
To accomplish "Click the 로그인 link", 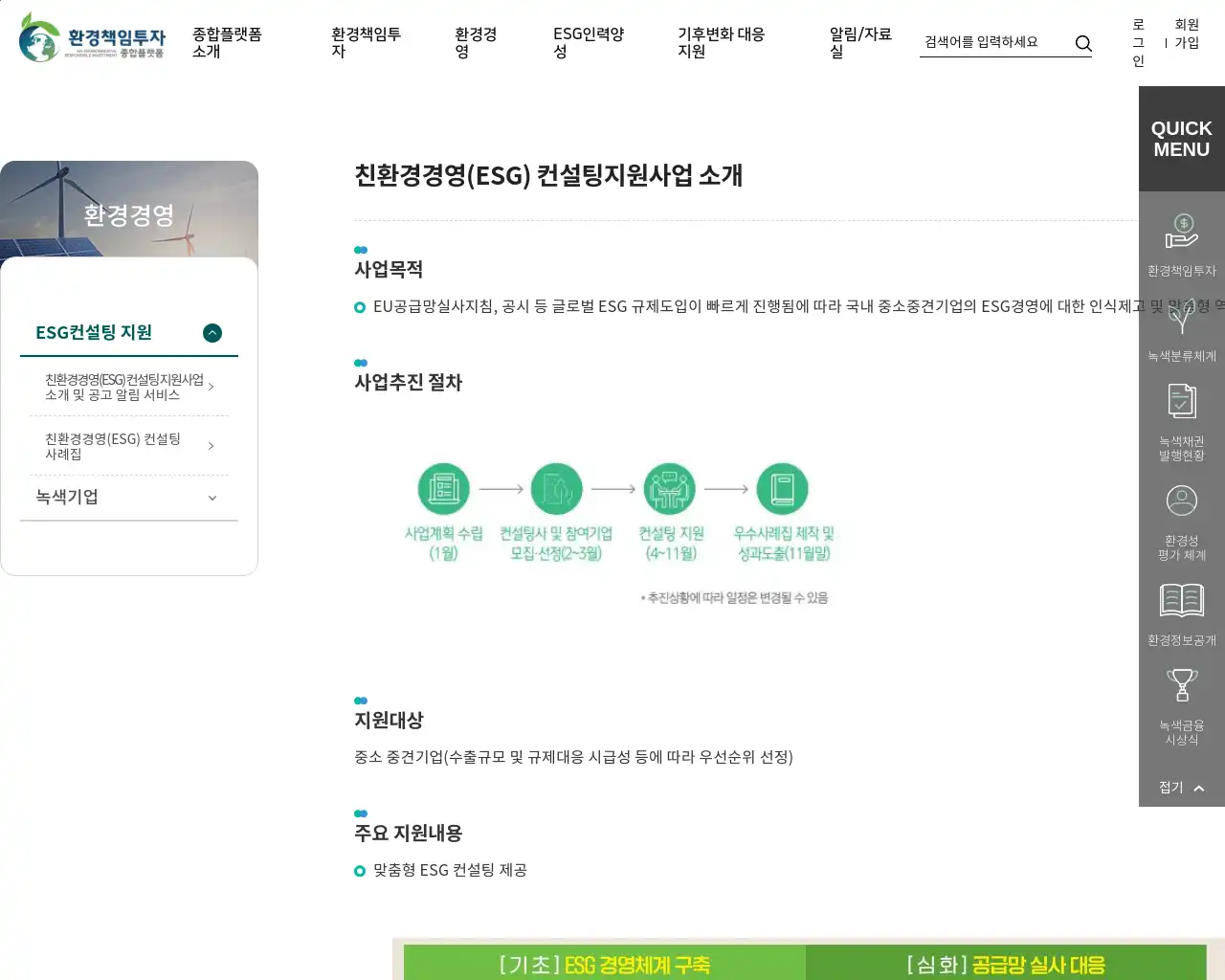I will [x=1138, y=43].
